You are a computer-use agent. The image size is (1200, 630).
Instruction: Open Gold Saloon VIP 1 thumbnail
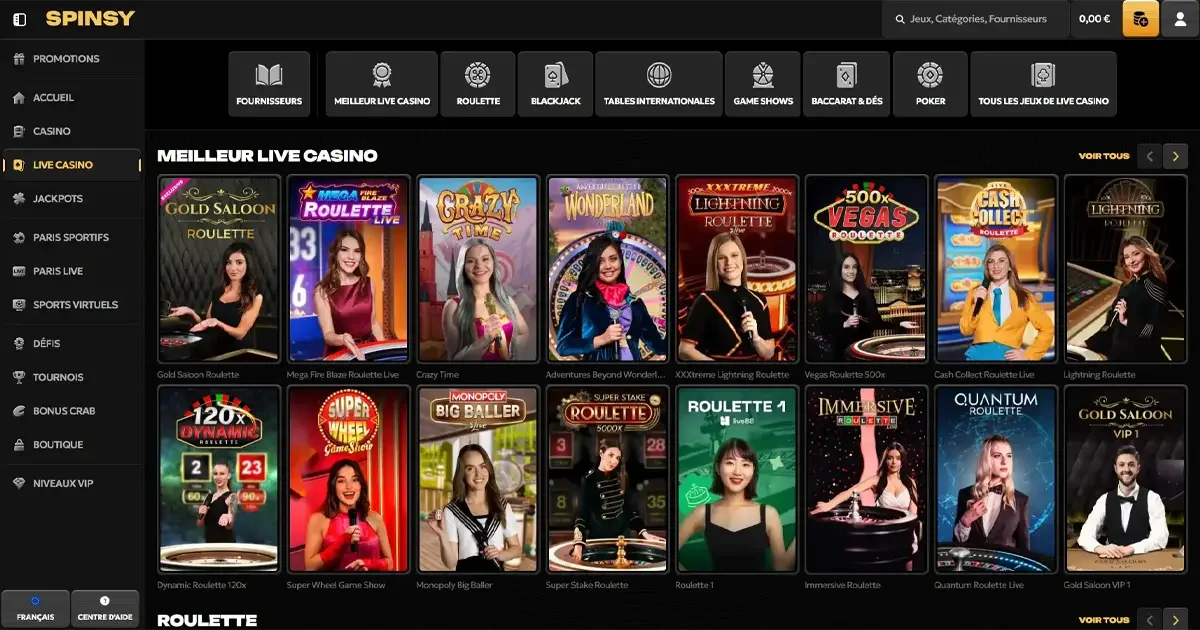pyautogui.click(x=1126, y=479)
